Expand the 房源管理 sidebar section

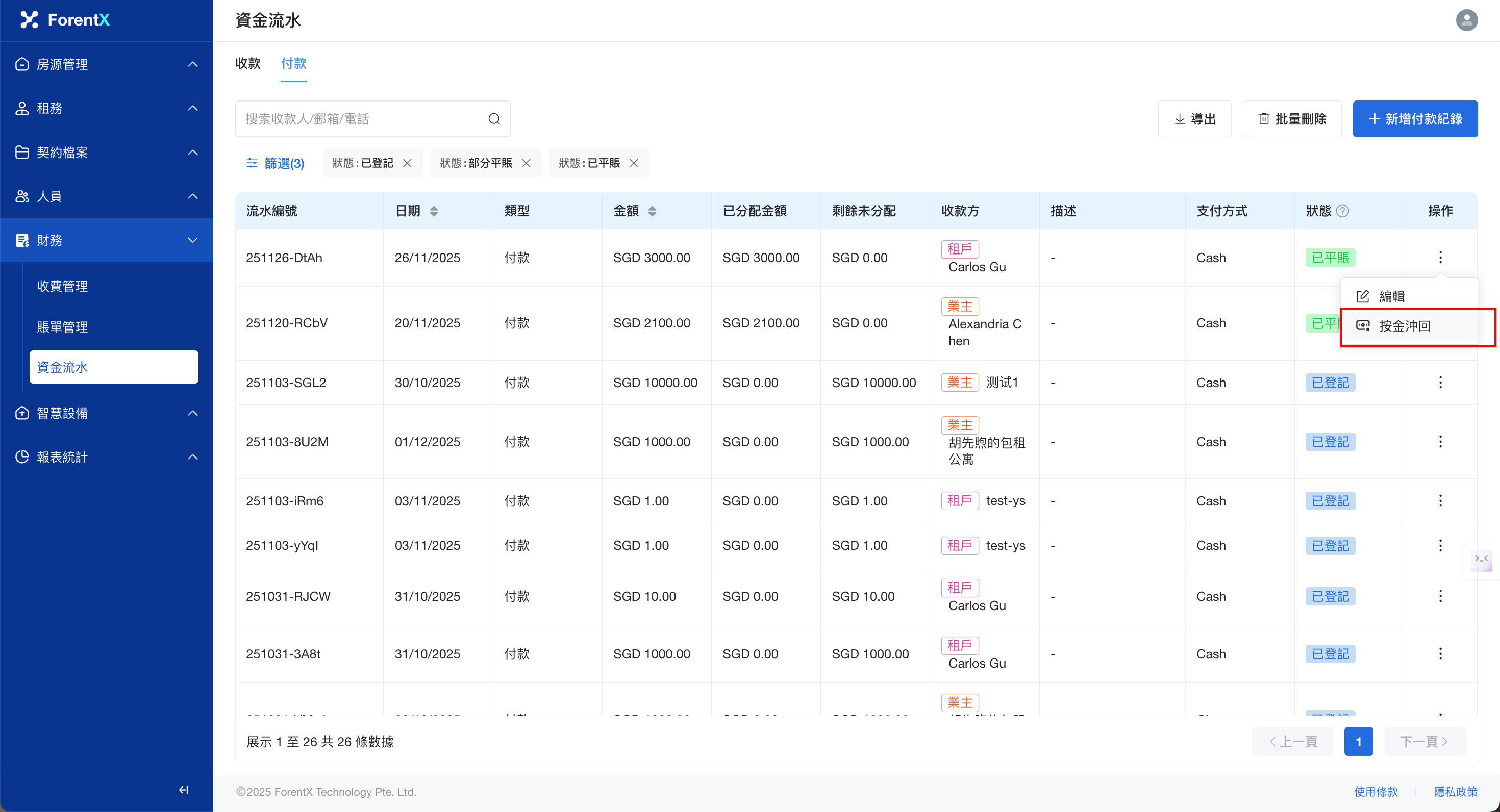click(x=107, y=64)
